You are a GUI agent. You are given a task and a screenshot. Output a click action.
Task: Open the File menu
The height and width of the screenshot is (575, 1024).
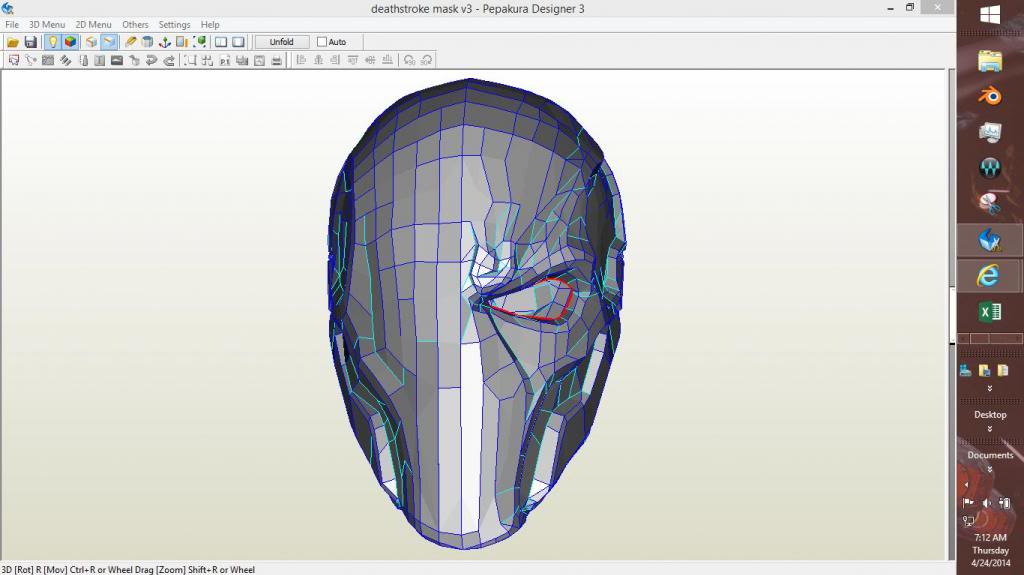[12, 24]
